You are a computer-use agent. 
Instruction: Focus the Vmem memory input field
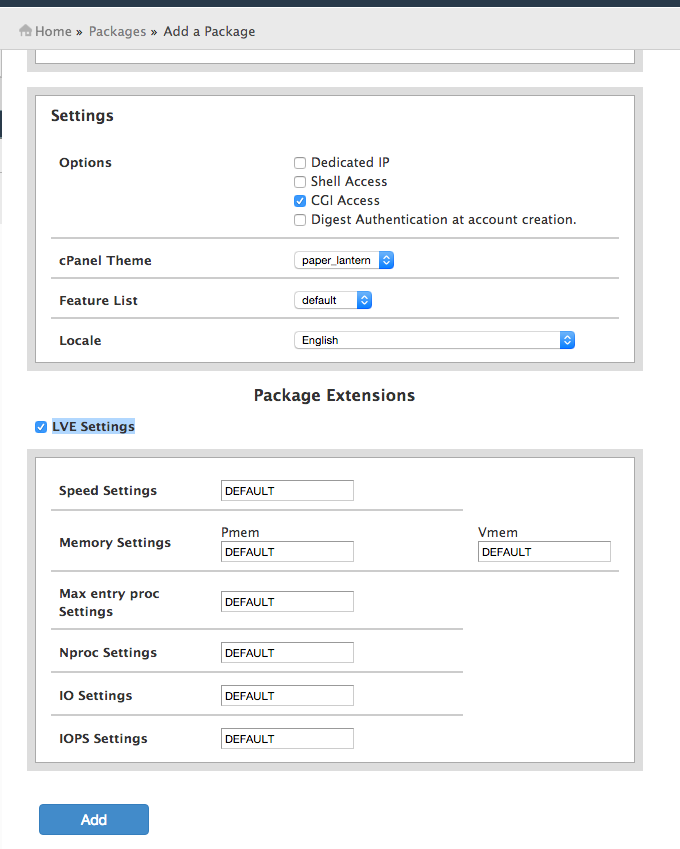tap(544, 552)
